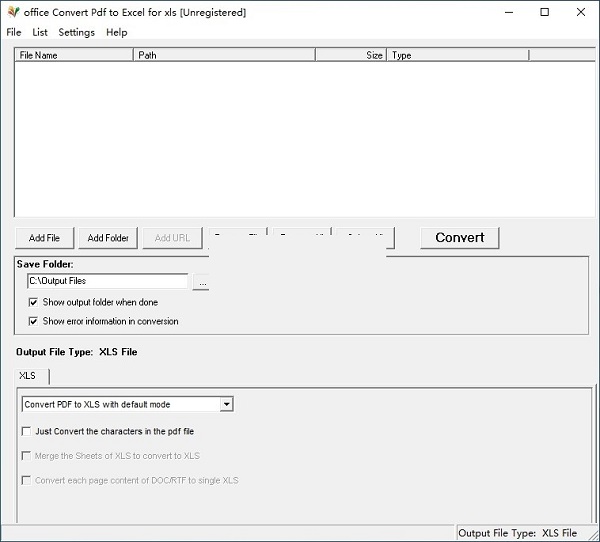Sort list by Type column header
Screen dimensions: 600x542
point(458,55)
